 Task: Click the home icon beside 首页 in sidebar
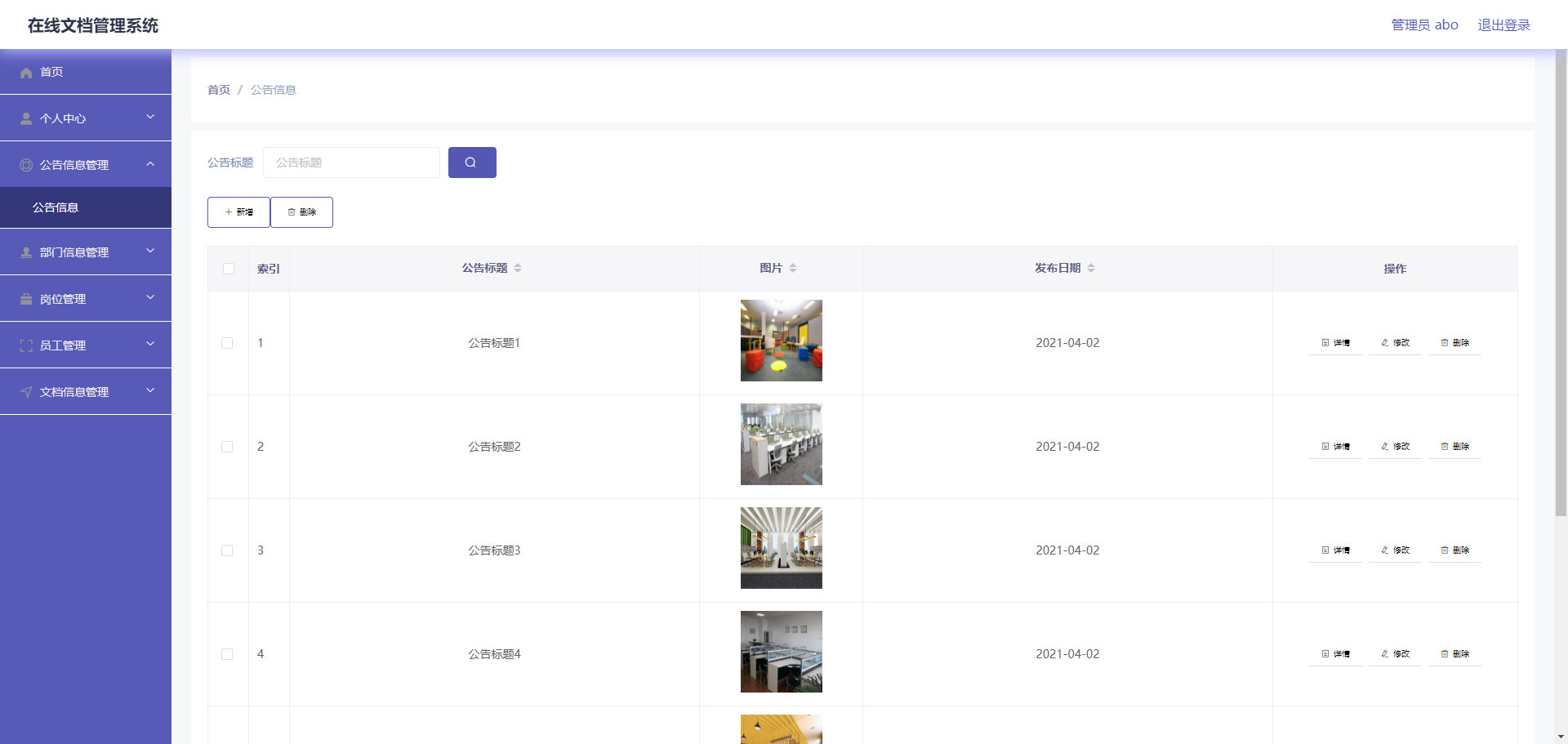tap(26, 73)
